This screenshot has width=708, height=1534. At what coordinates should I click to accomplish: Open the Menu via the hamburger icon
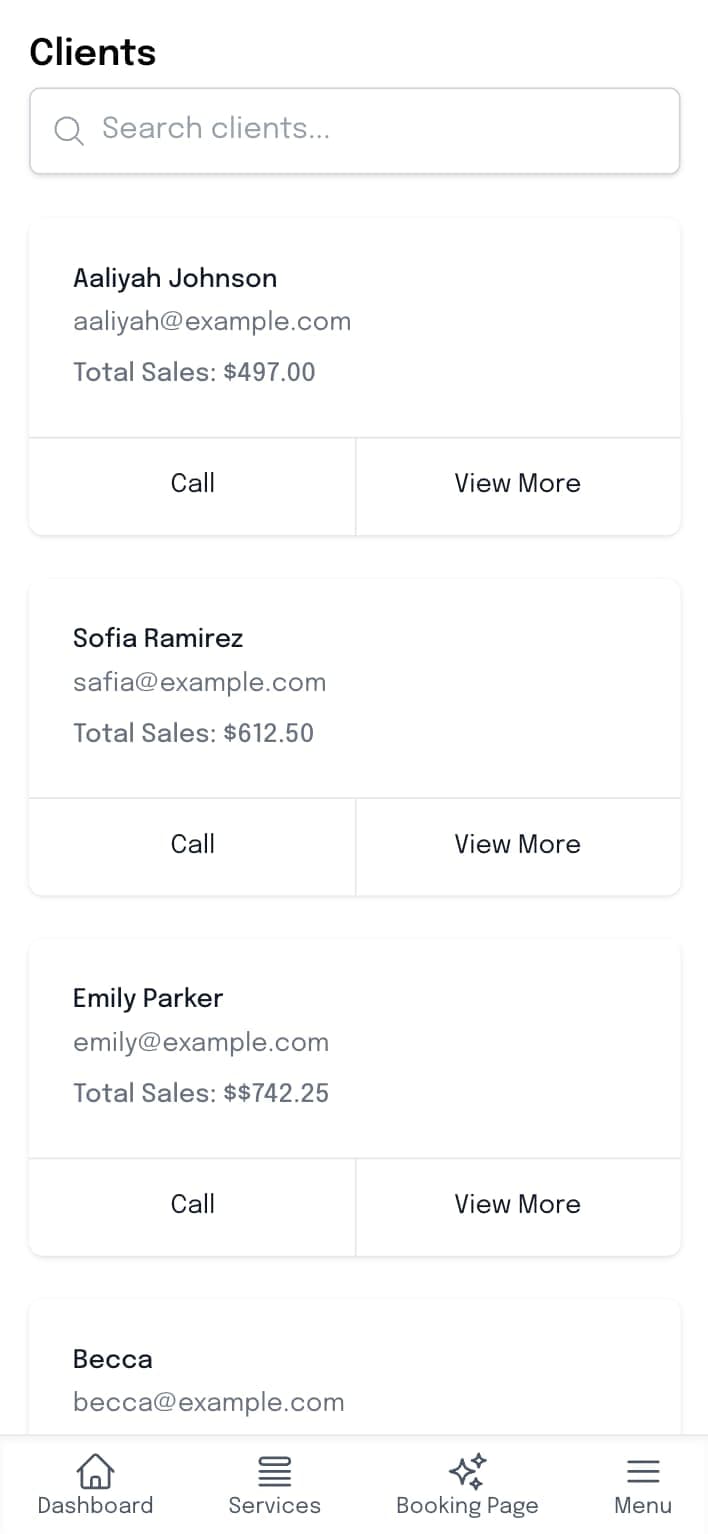(x=643, y=1467)
